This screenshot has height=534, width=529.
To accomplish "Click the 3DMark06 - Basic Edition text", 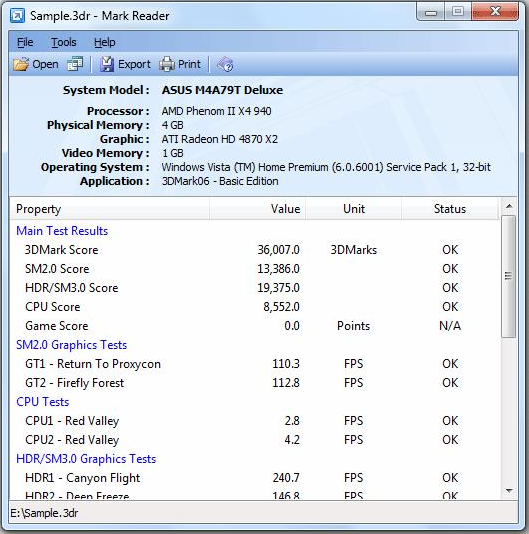I will pyautogui.click(x=220, y=181).
